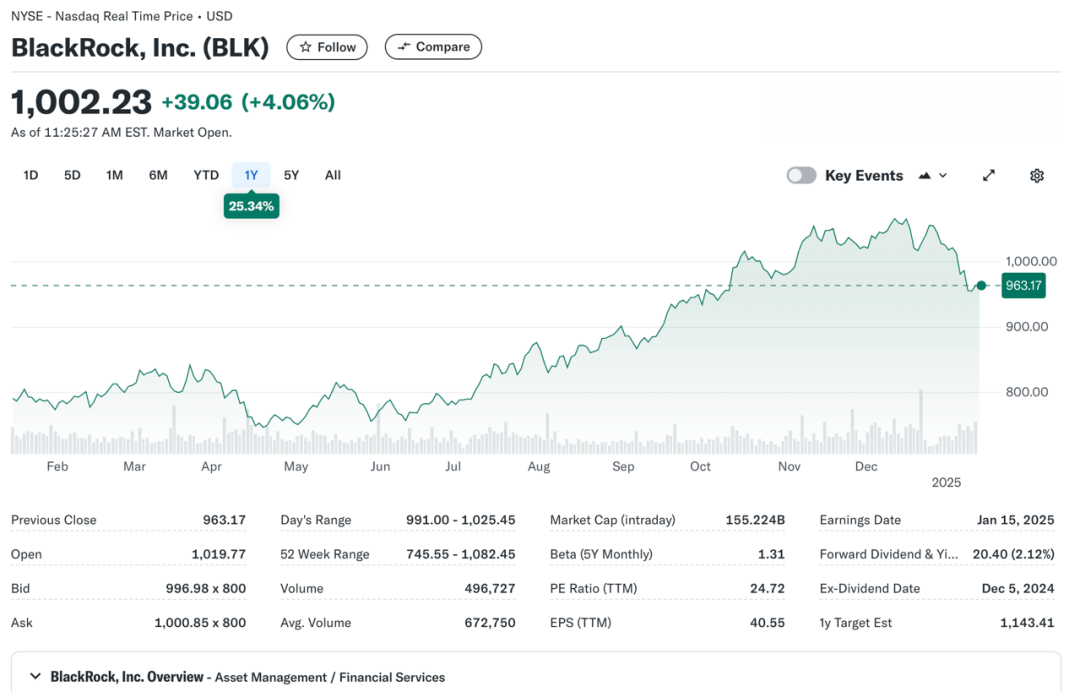Viewport: 1080px width, 692px height.
Task: Show the 5Y price history
Action: [x=291, y=176]
